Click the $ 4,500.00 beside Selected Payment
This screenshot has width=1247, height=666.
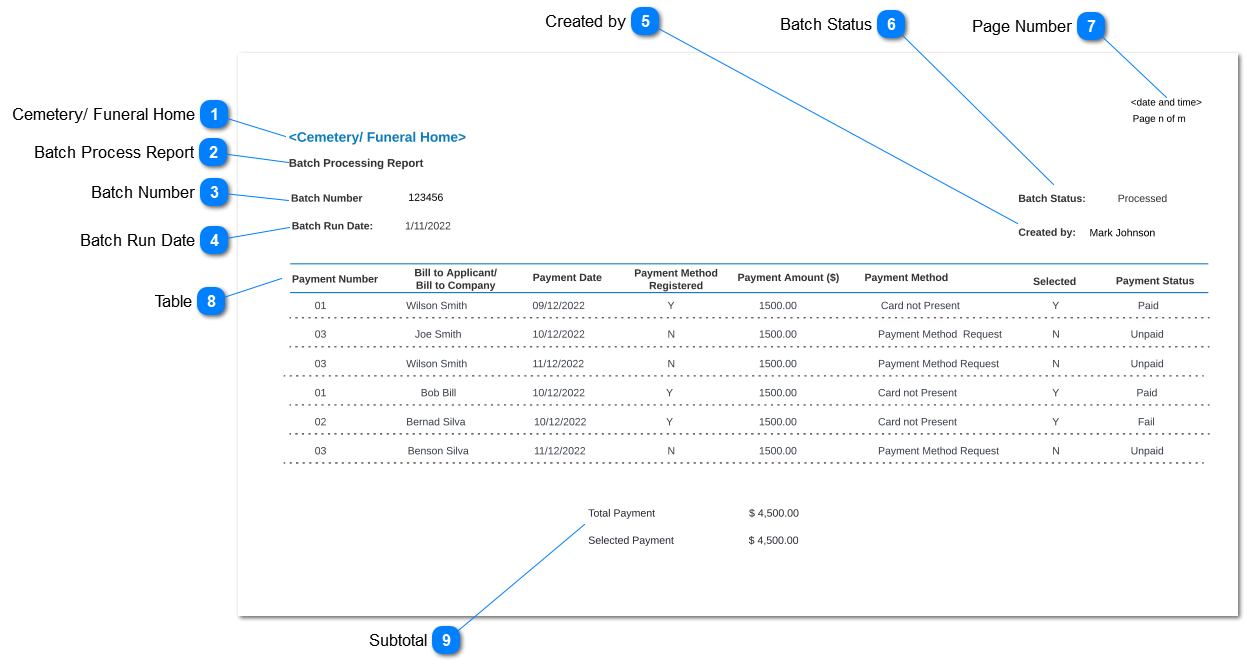[x=774, y=540]
